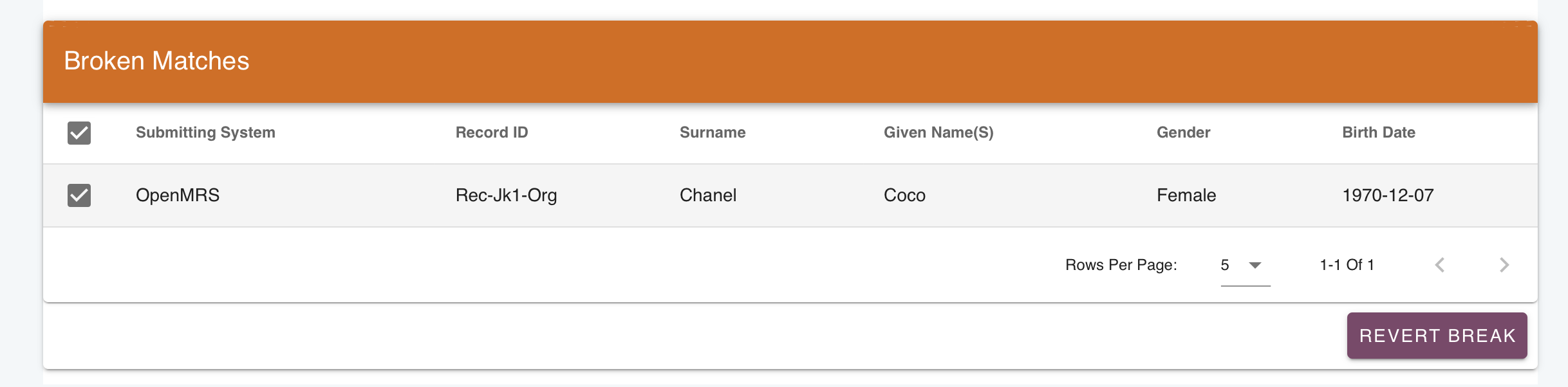The image size is (1568, 387).
Task: Uncheck the OpenMRS row checkbox
Action: coord(79,195)
